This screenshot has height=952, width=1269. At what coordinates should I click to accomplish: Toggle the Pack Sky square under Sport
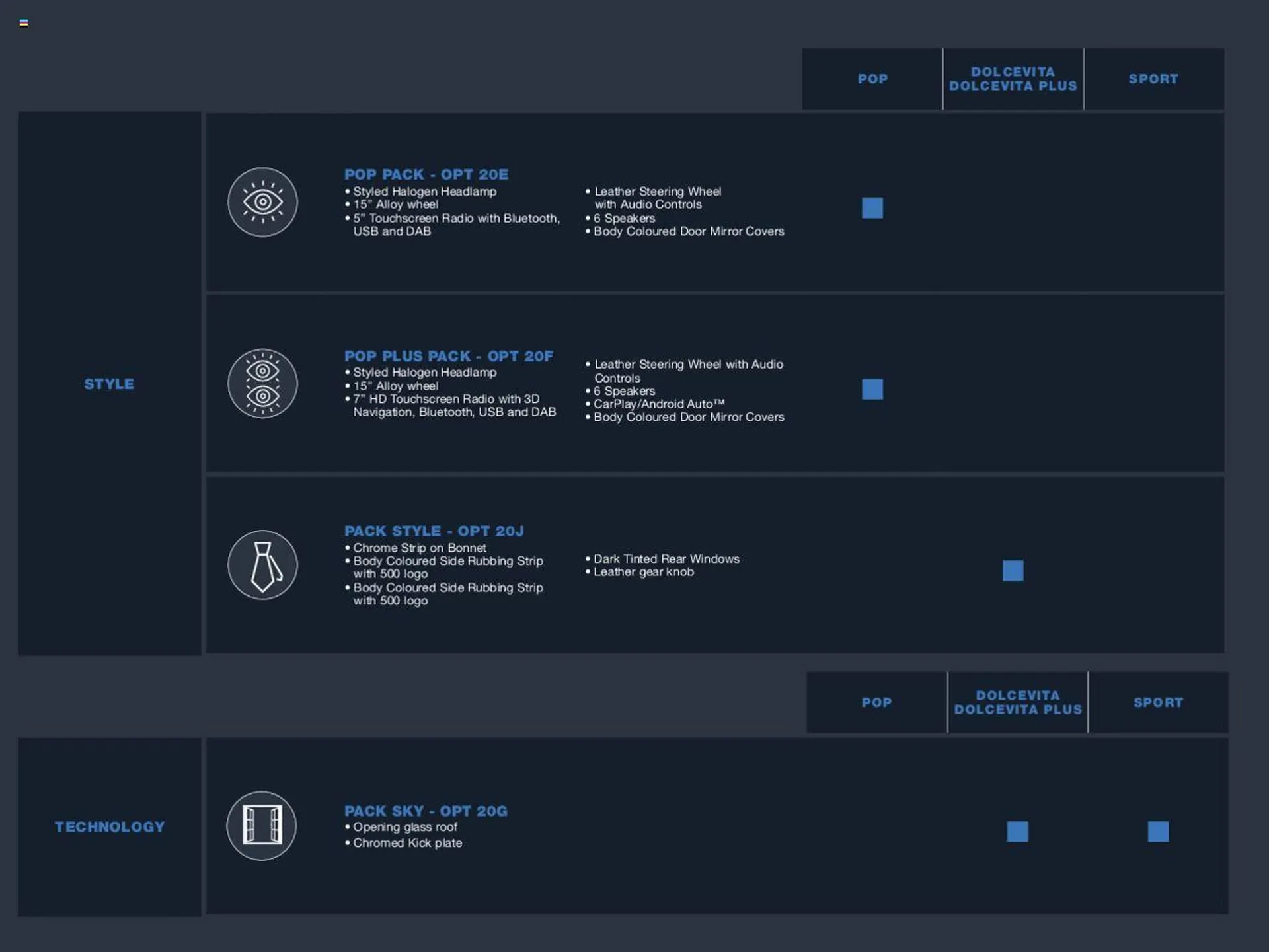(x=1158, y=831)
